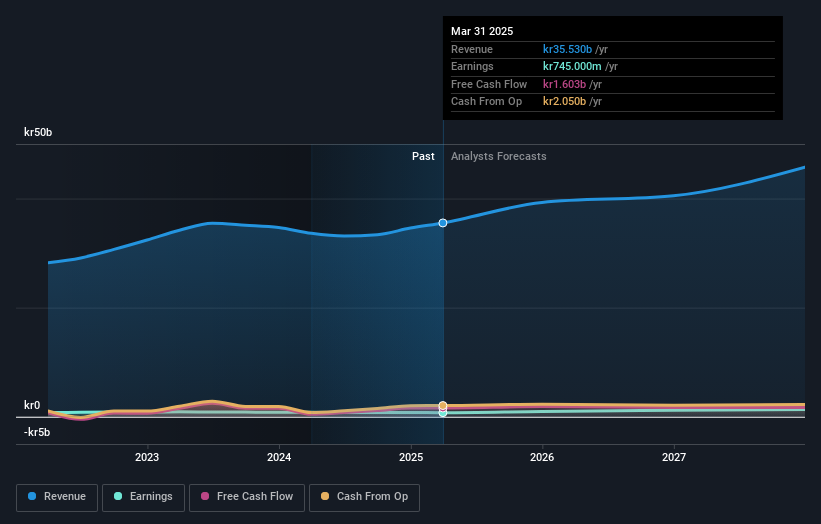Click the blue Revenue data point marker

click(x=443, y=223)
